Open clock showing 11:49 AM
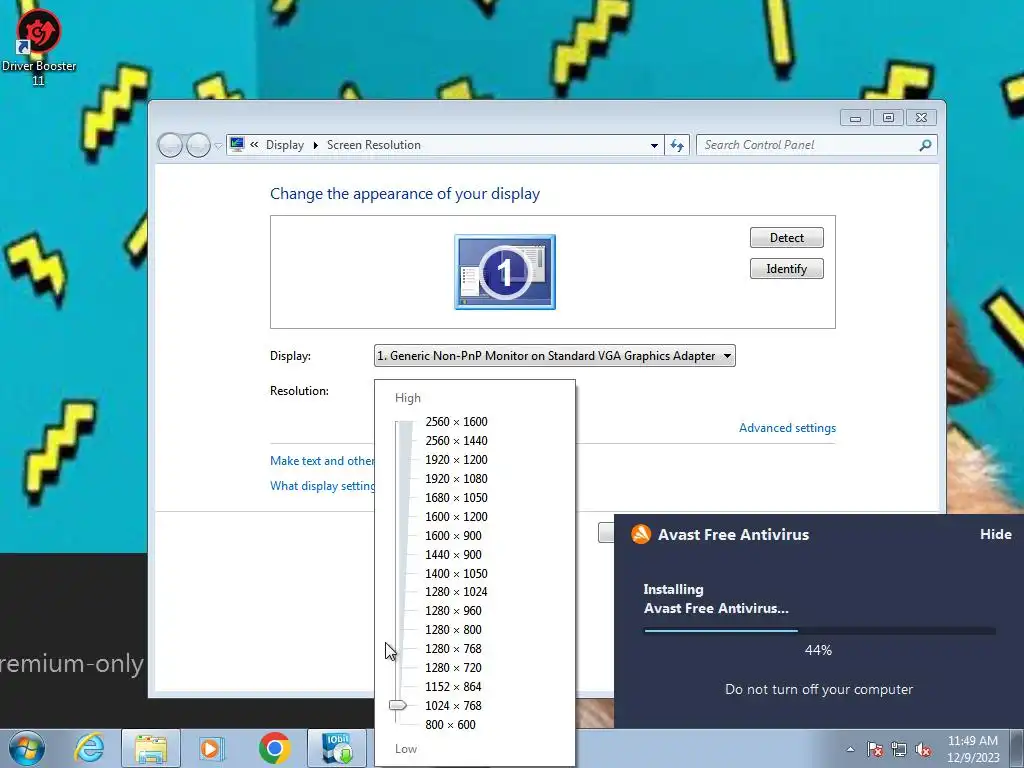The height and width of the screenshot is (768, 1024). [973, 749]
